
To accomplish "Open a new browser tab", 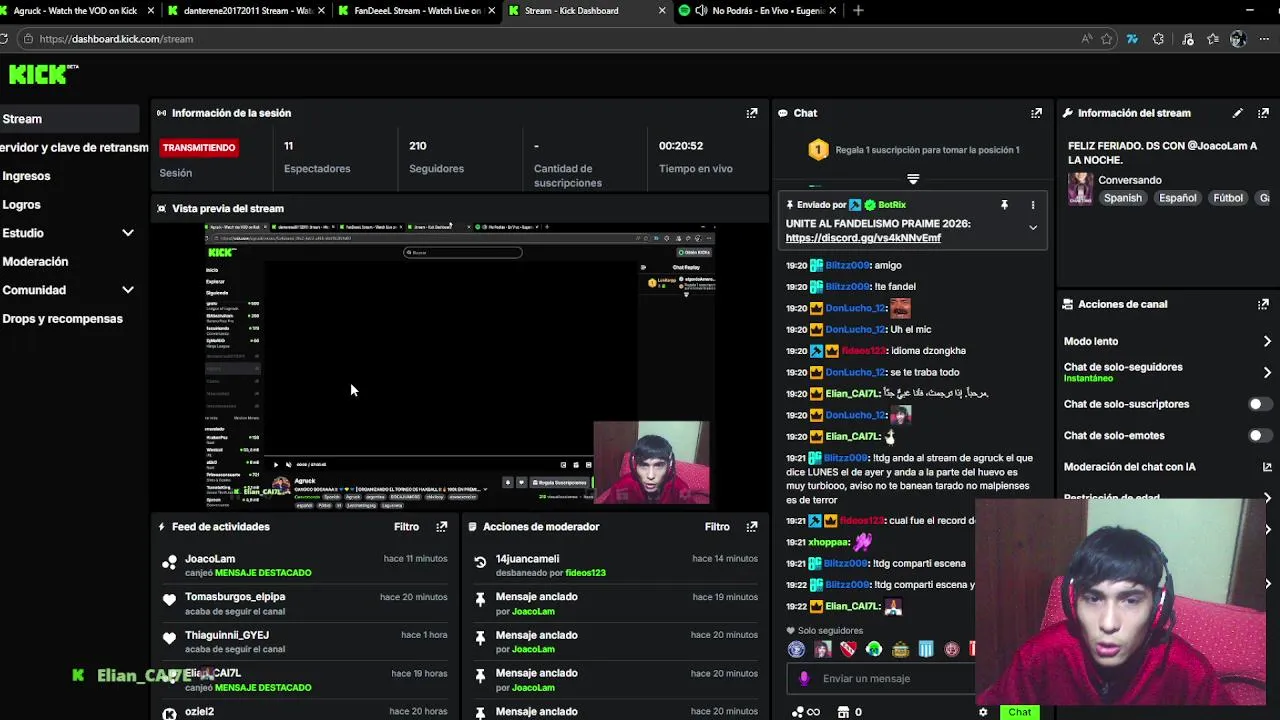I will (x=858, y=11).
